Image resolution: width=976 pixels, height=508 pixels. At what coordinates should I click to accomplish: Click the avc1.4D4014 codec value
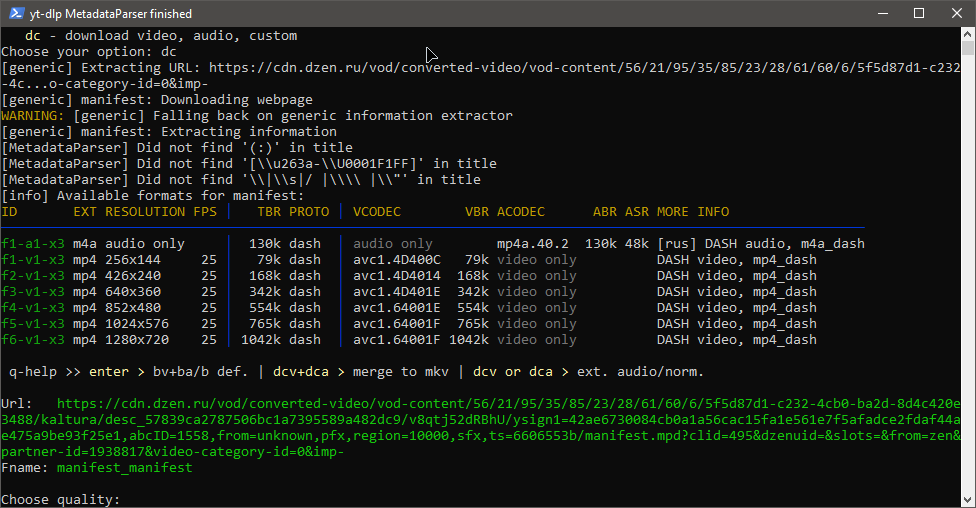click(x=397, y=276)
